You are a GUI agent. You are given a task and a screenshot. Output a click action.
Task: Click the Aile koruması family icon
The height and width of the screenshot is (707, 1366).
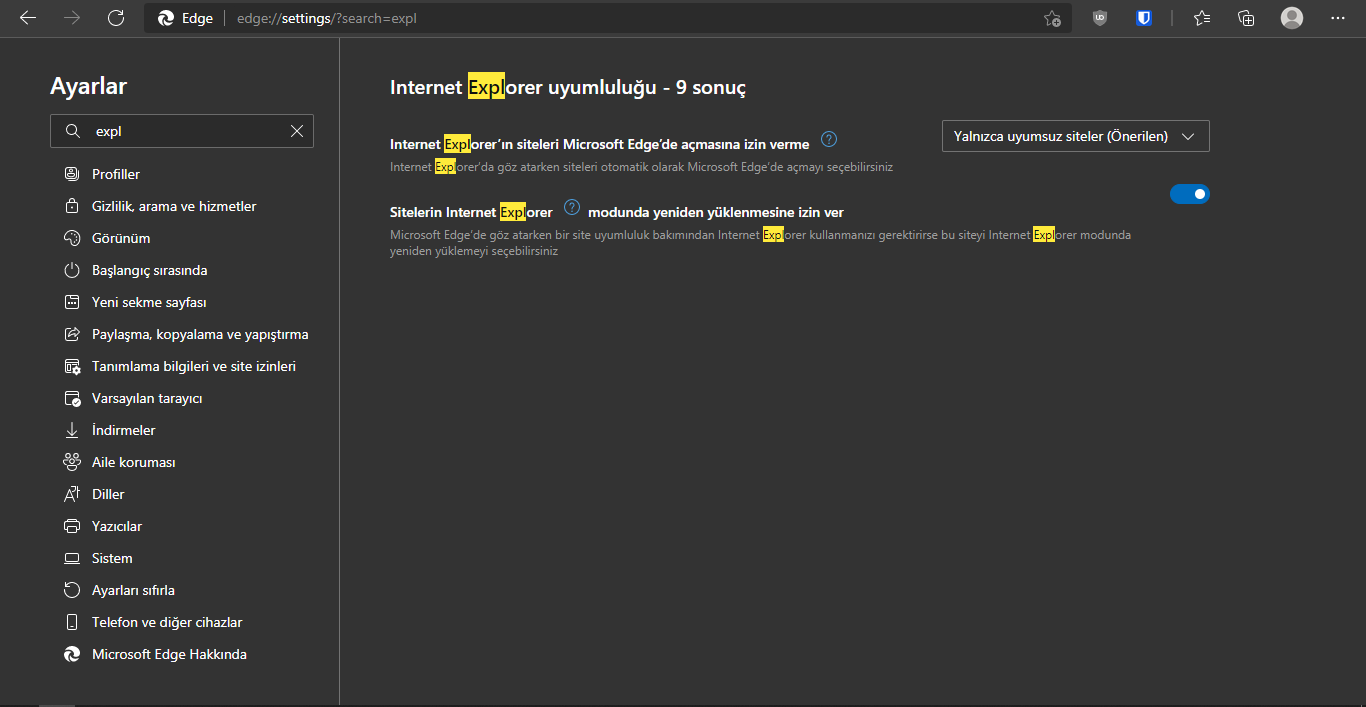tap(72, 462)
